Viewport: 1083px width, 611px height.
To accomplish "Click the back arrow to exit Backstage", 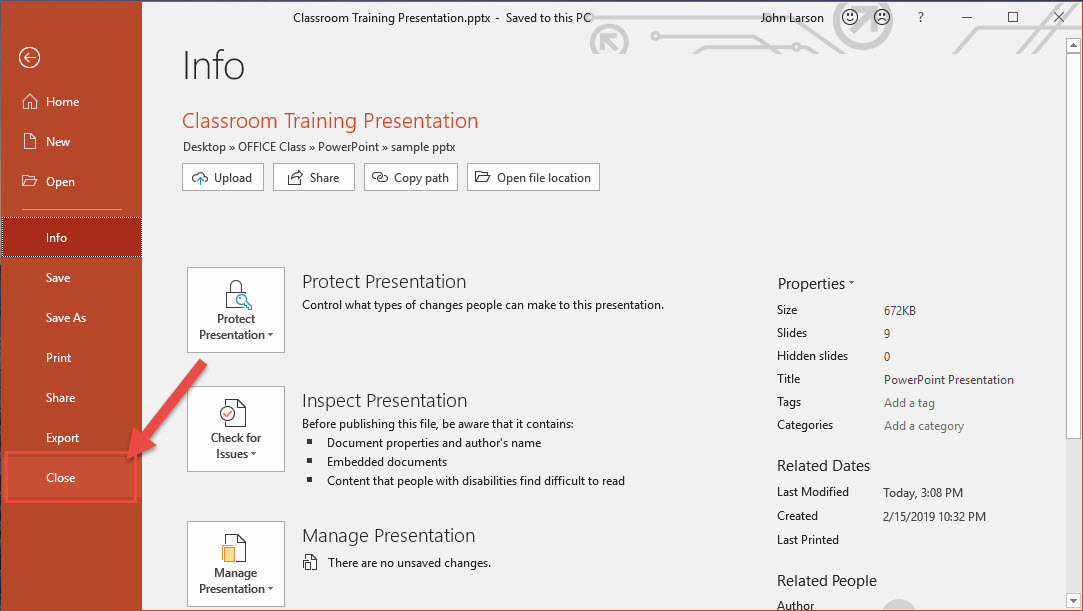I will tap(29, 58).
